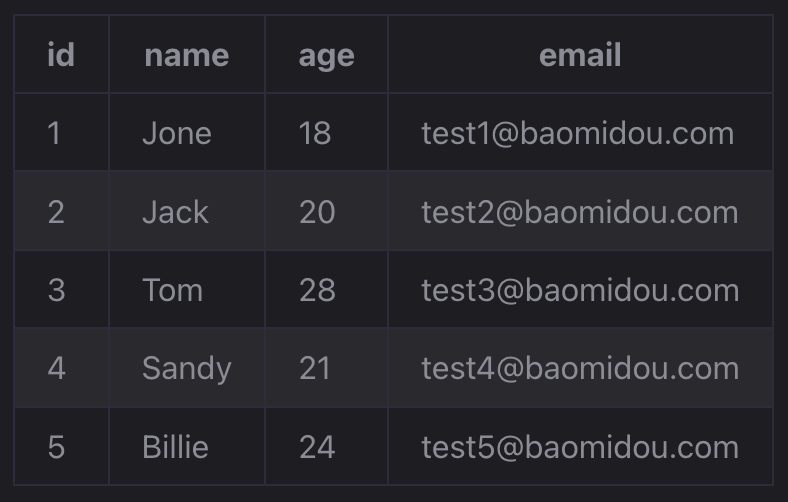Select the Jone name cell
788x502 pixels.
coord(187,132)
